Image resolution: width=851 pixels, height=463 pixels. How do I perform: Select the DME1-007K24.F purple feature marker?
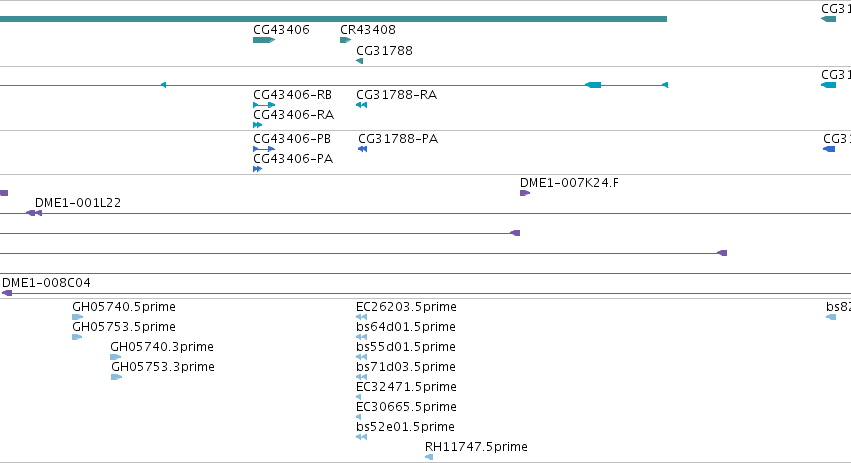coord(525,193)
